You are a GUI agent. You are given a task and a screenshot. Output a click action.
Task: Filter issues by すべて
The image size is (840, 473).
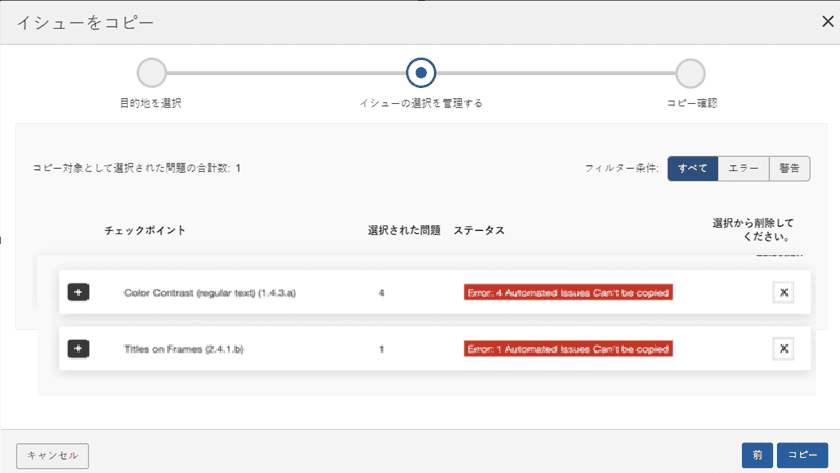(x=693, y=168)
